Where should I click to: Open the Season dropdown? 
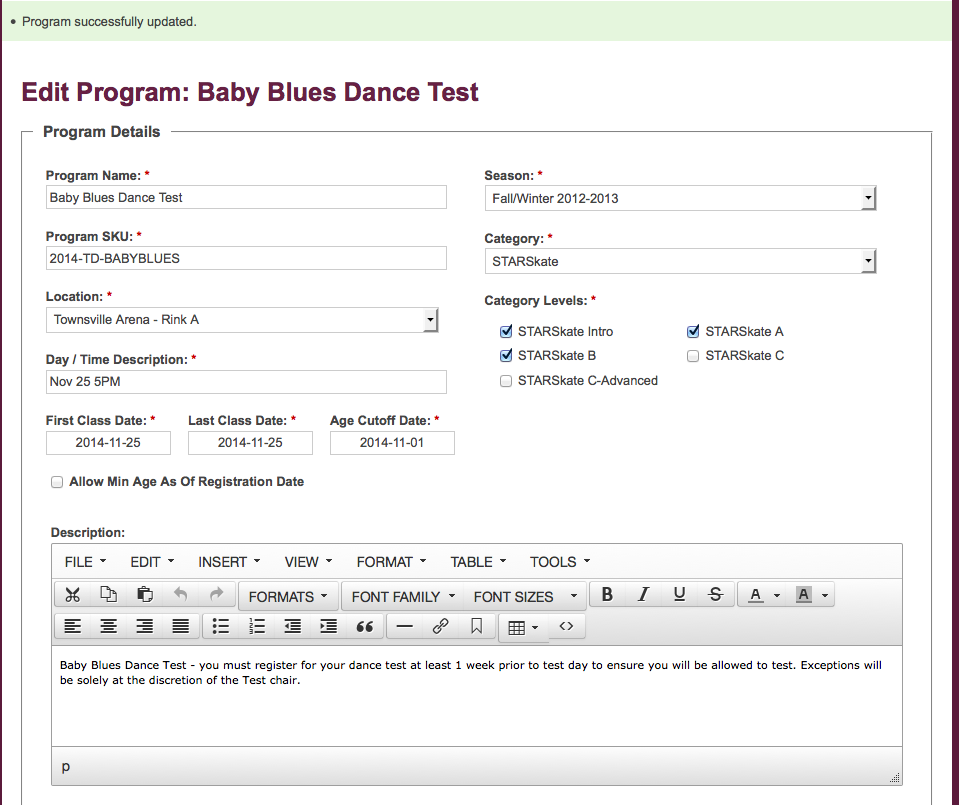[x=680, y=198]
